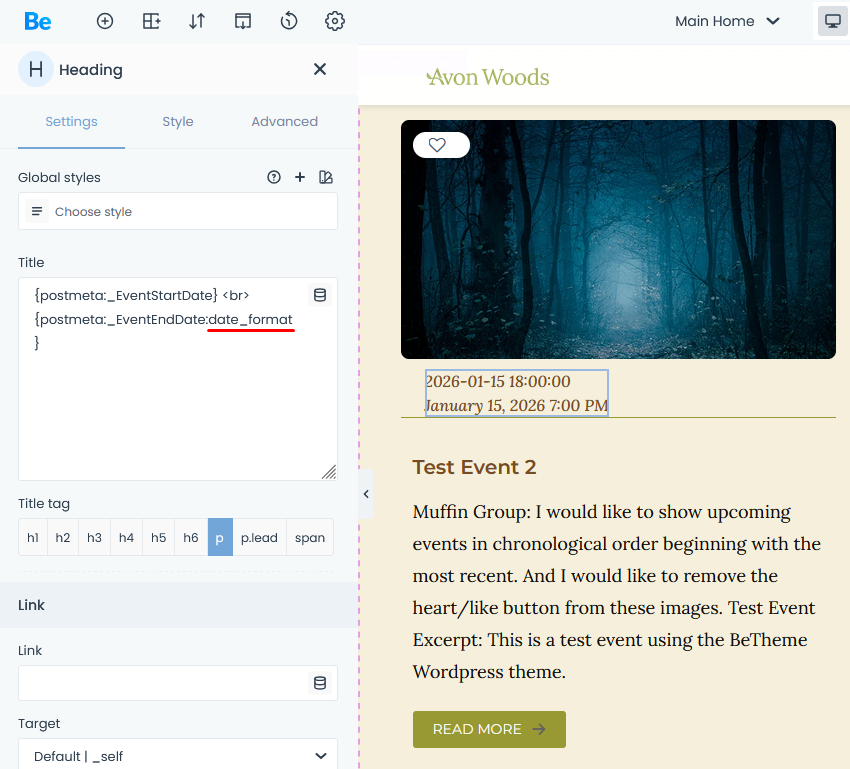The height and width of the screenshot is (769, 850).
Task: Open the pre-built sections layout icon
Action: [x=151, y=21]
